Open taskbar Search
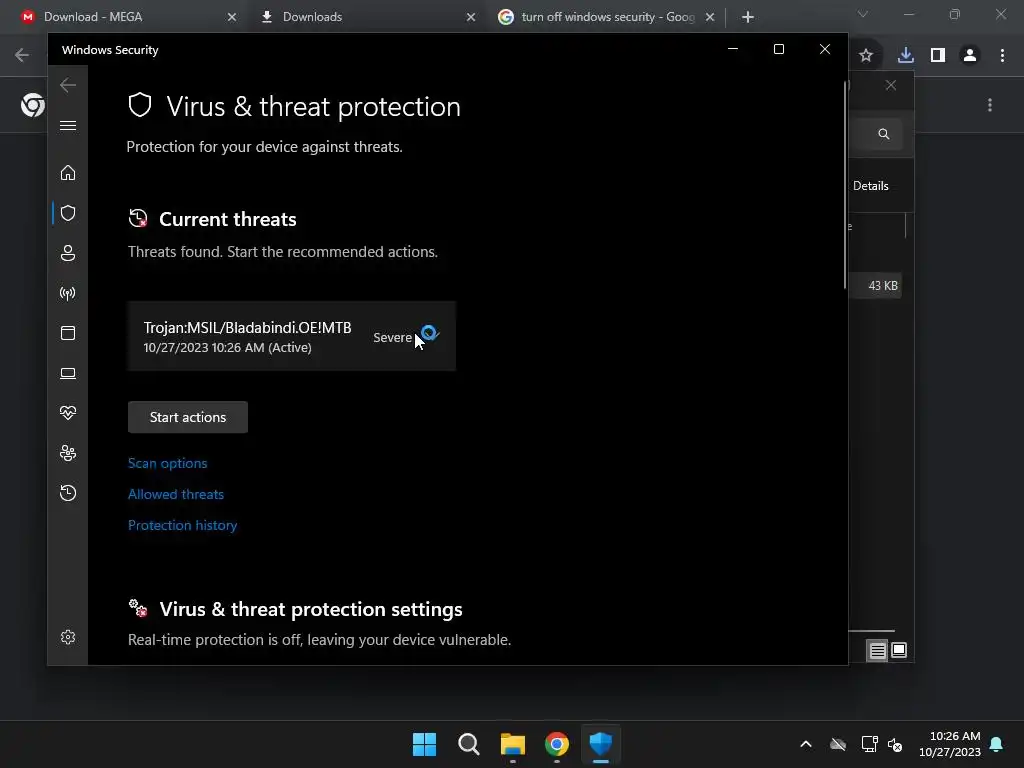The height and width of the screenshot is (768, 1024). click(x=469, y=744)
